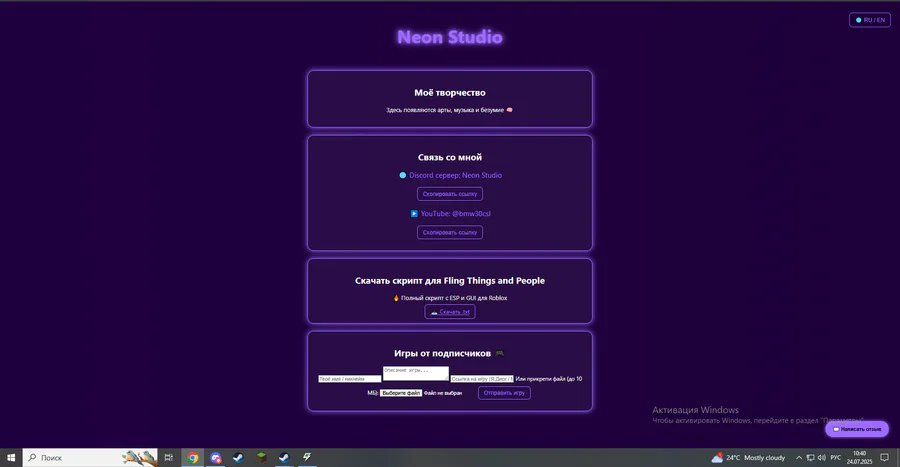Viewport: 900px width, 467px height.
Task: Download the script via Скачать .txt
Action: 449,312
